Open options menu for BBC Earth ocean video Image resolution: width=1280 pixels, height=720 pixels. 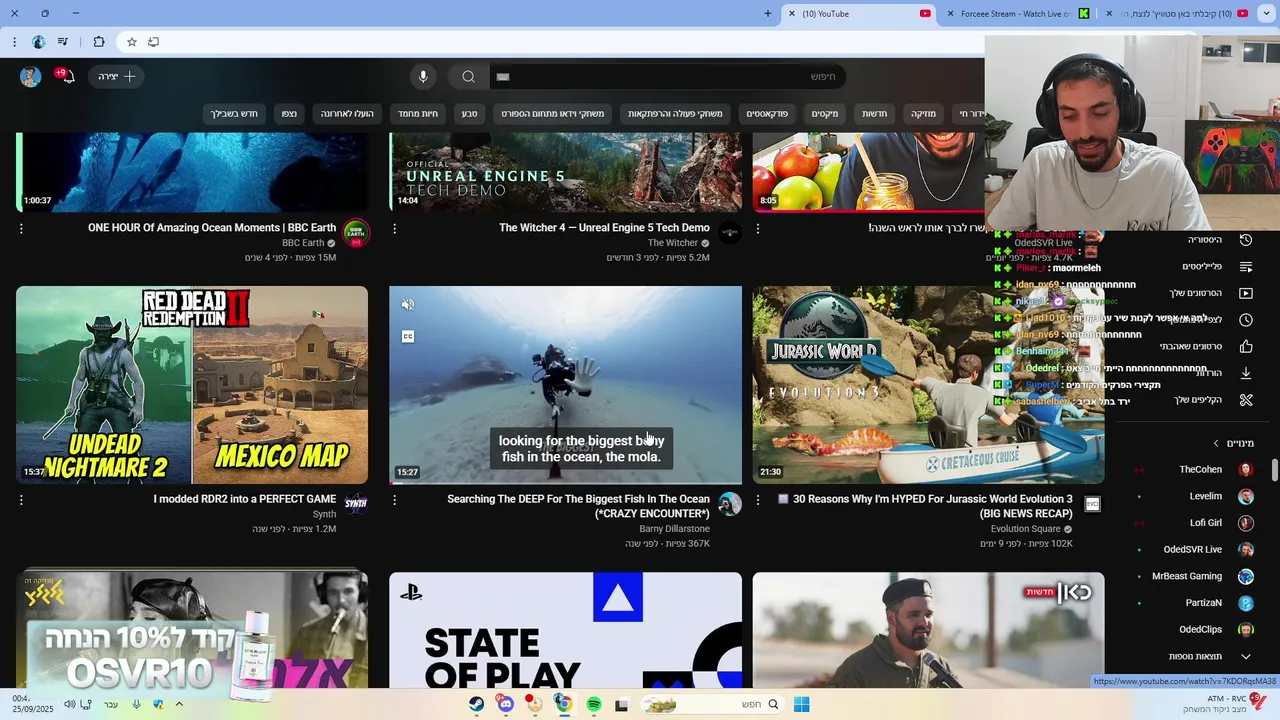point(21,229)
